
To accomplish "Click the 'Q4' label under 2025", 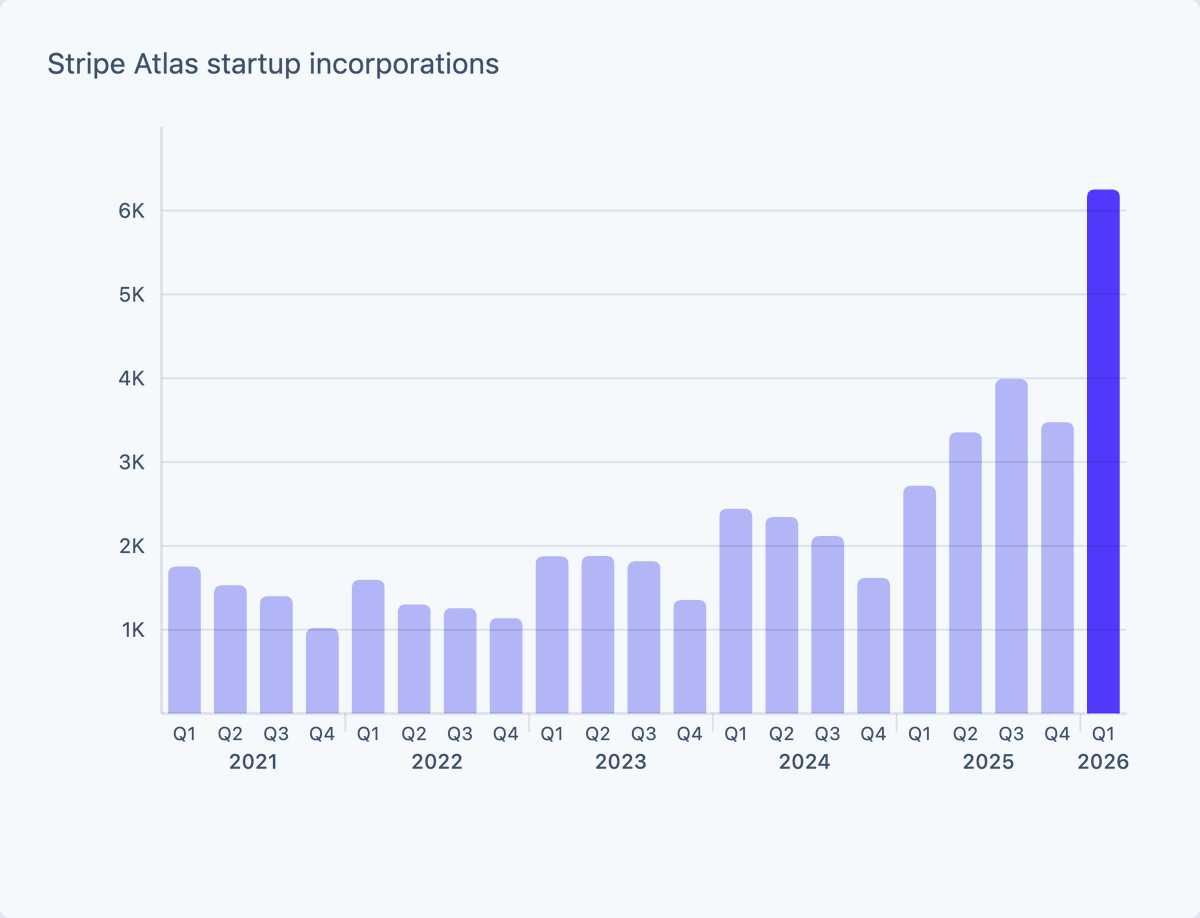I will pyautogui.click(x=1057, y=734).
